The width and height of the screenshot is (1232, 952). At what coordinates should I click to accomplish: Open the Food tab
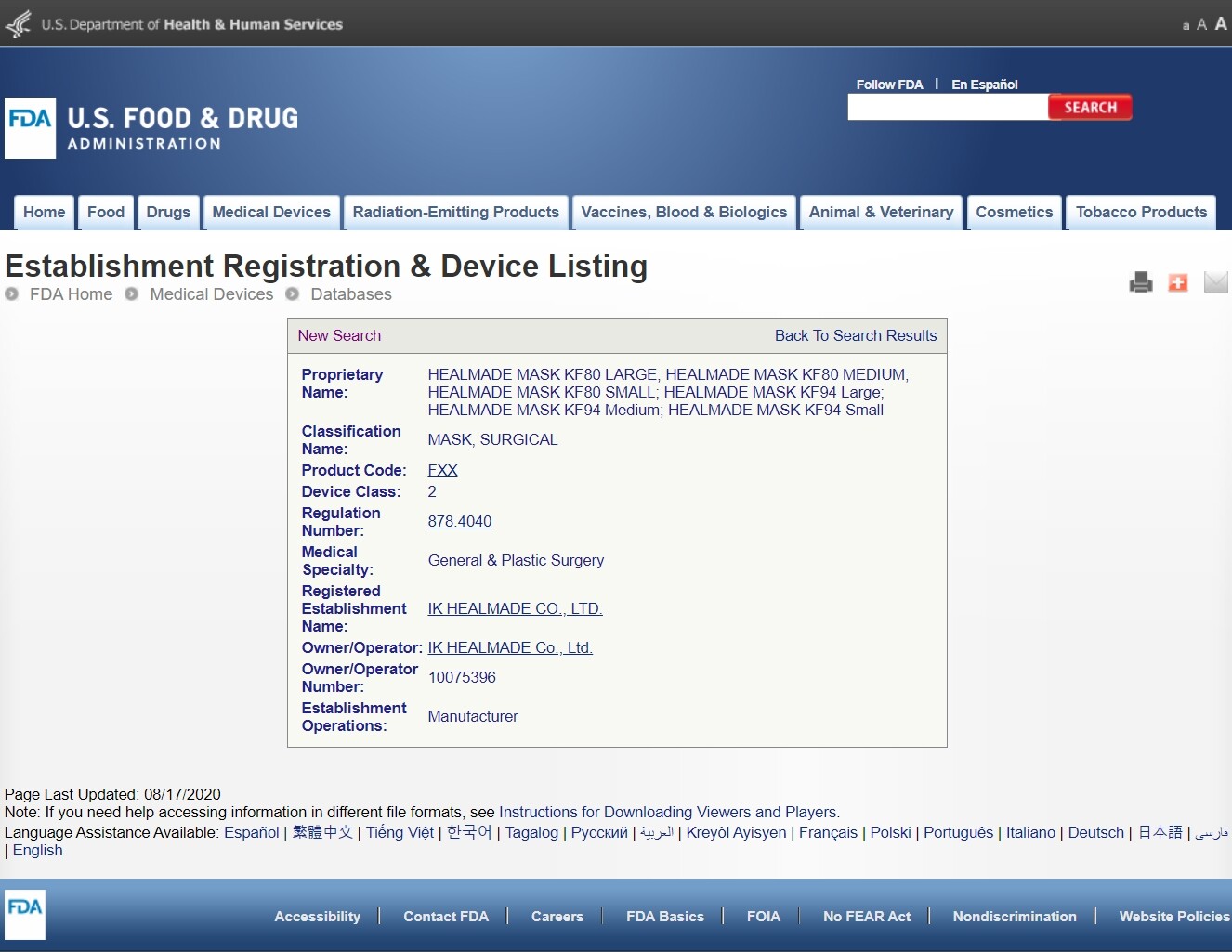coord(106,213)
